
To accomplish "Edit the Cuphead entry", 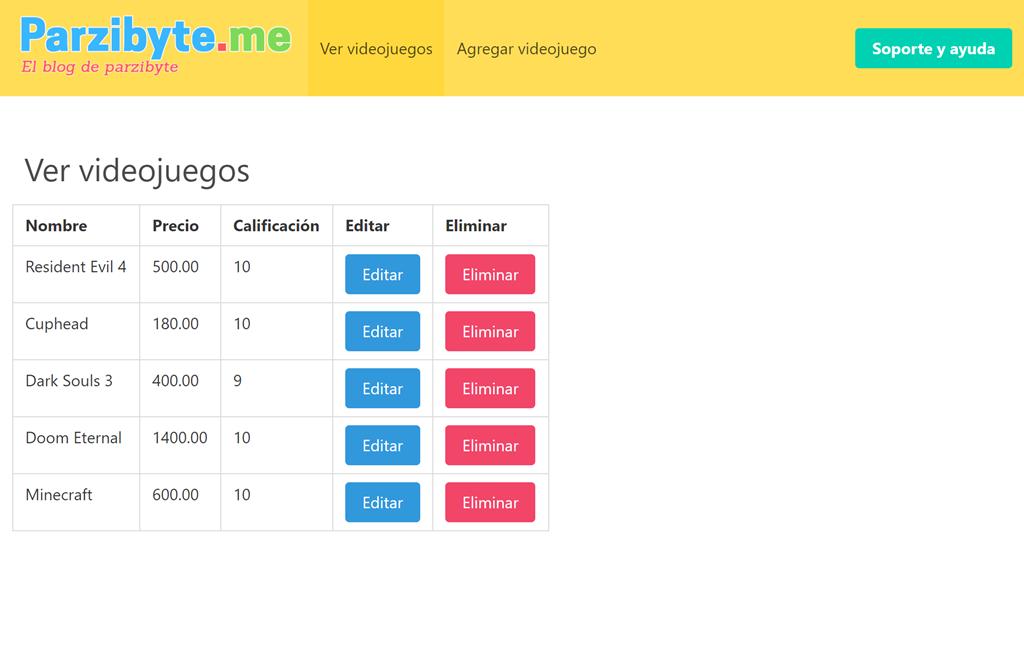I will point(383,331).
